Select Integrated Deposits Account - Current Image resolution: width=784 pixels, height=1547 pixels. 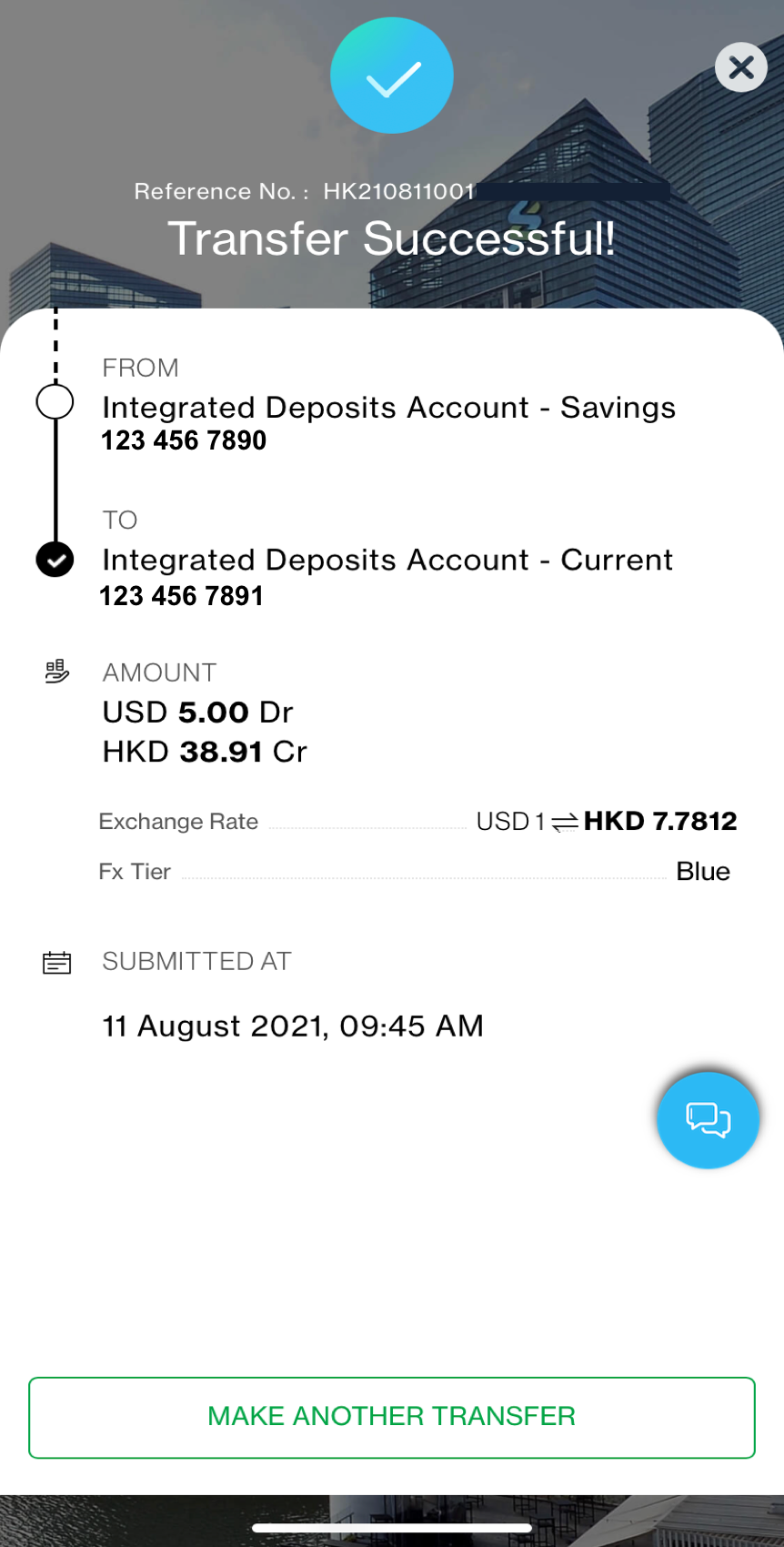[x=387, y=560]
